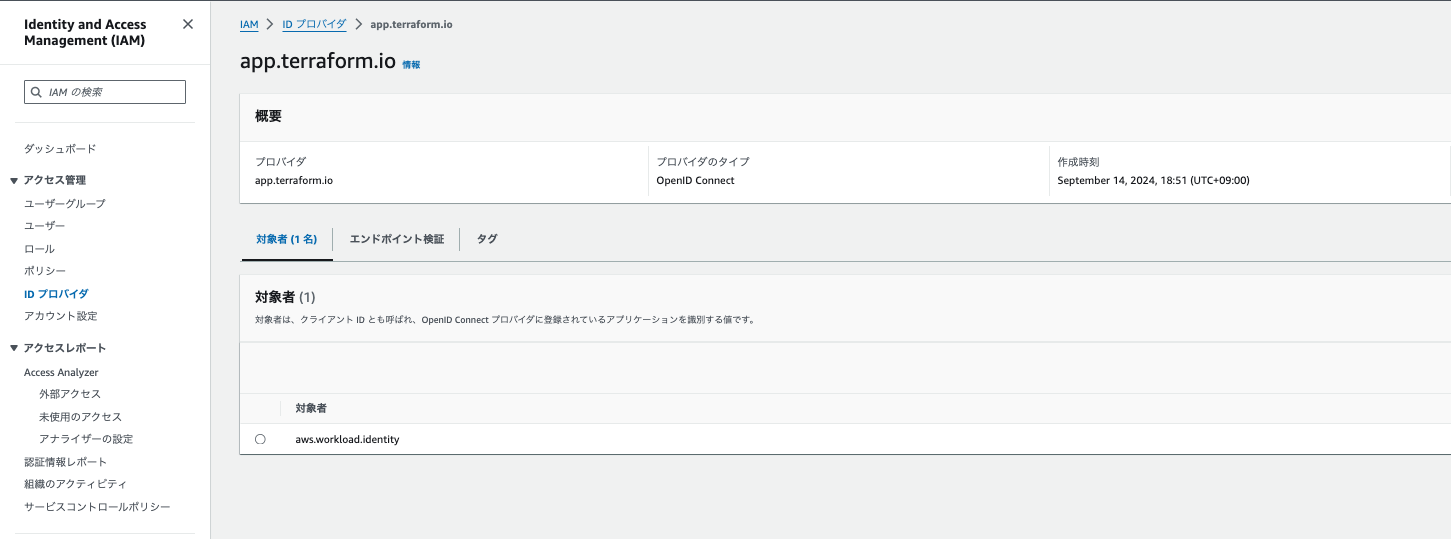The height and width of the screenshot is (539, 1451).
Task: Click the 対象者 column header
Action: (x=311, y=408)
